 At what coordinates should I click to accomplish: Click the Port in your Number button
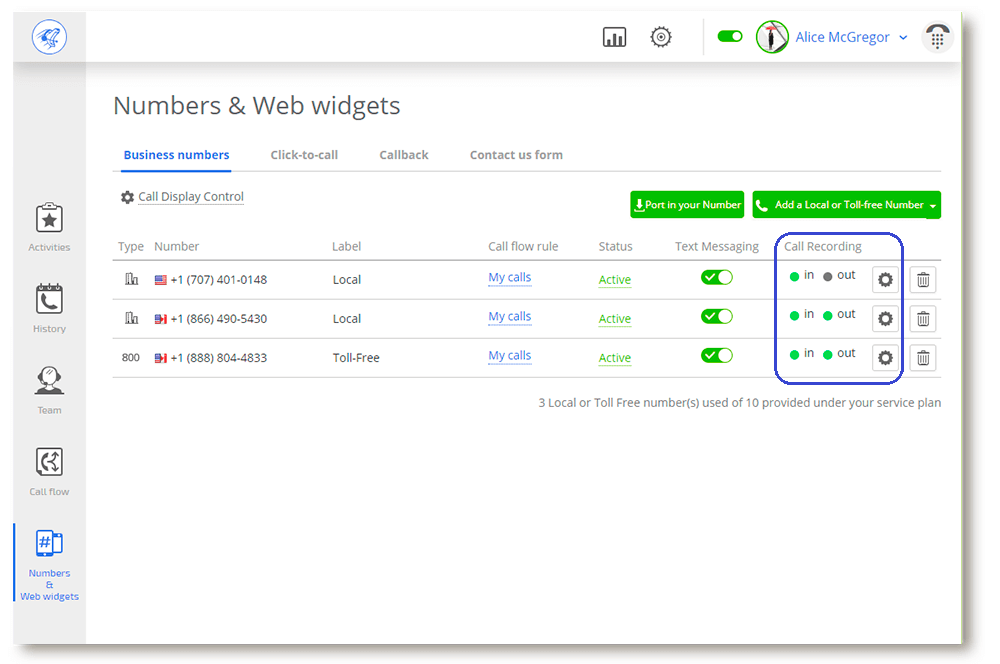coord(687,205)
